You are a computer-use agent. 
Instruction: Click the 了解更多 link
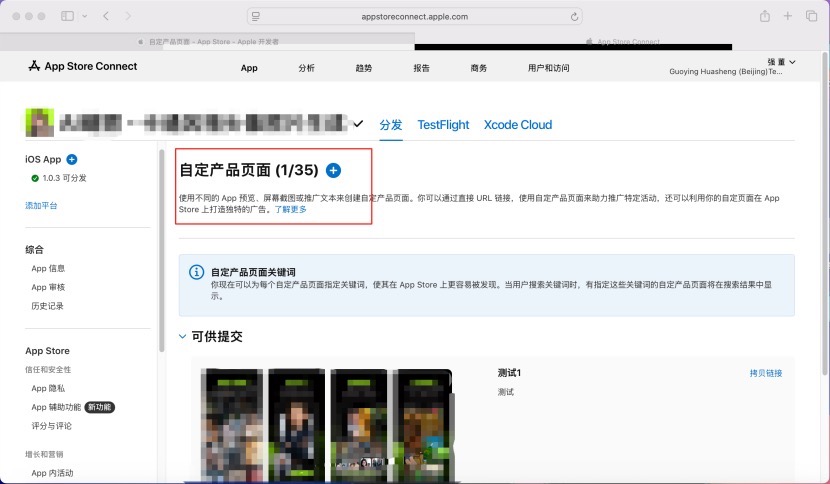coord(291,209)
